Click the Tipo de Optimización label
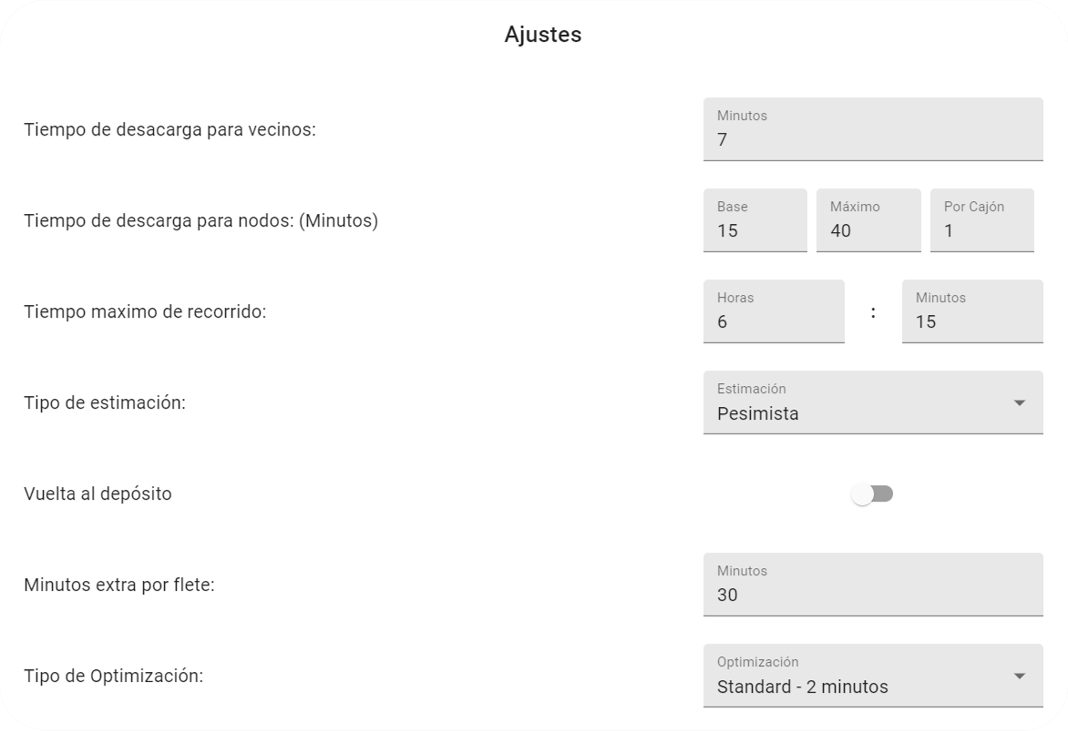The height and width of the screenshot is (731, 1068). pyautogui.click(x=114, y=676)
